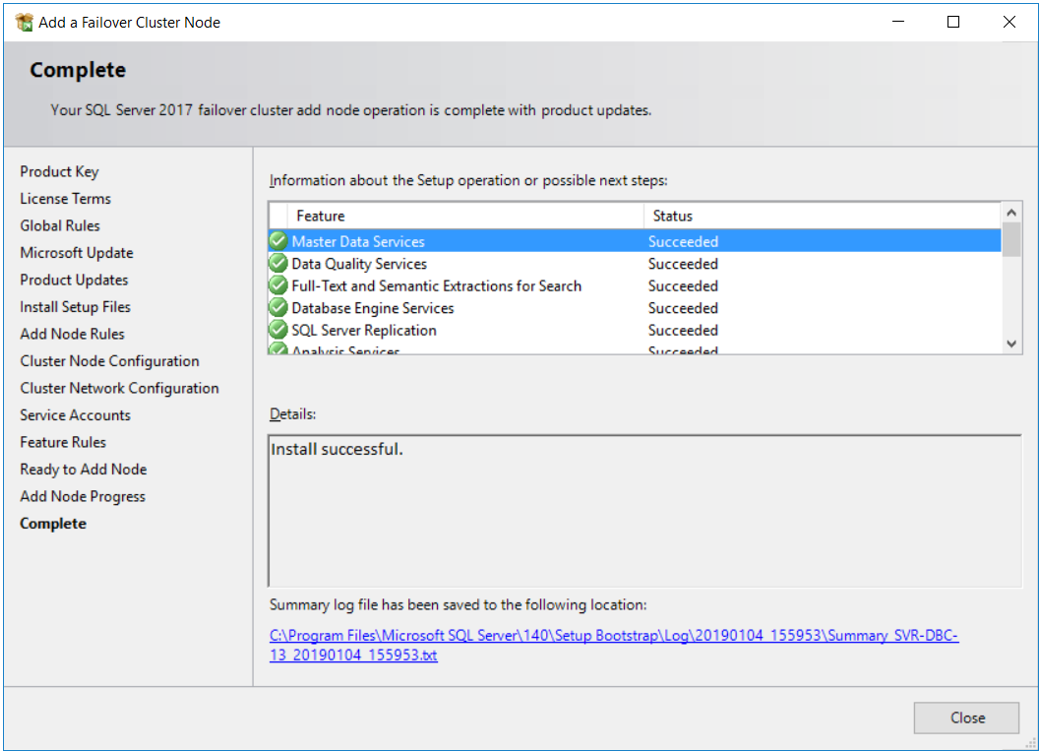Minimize the Add a Failover Cluster Node window
The height and width of the screenshot is (755, 1041).
coord(898,22)
